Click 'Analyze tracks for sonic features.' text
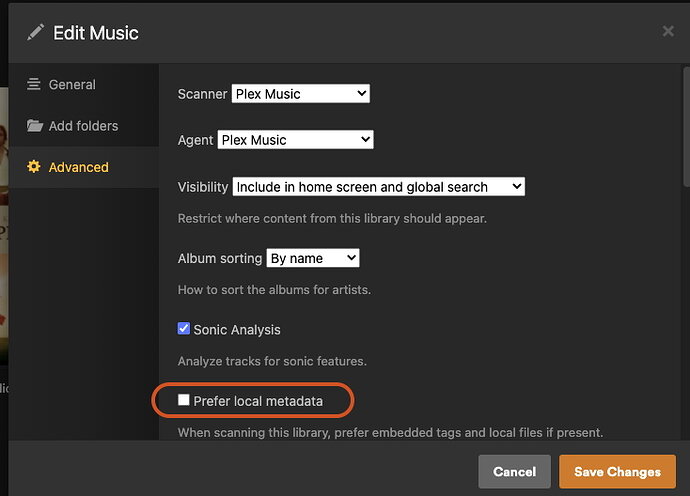 [272, 361]
